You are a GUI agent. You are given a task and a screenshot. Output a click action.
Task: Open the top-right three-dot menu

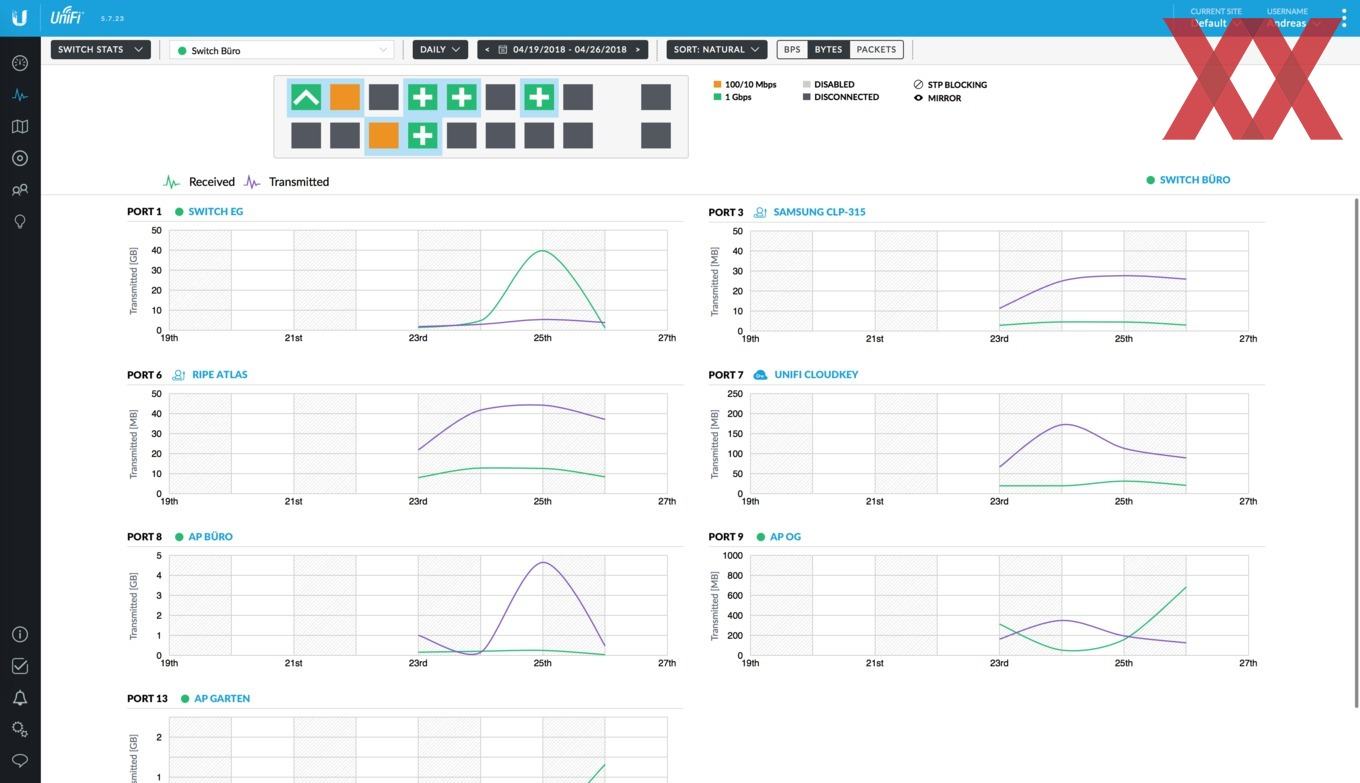click(1344, 18)
